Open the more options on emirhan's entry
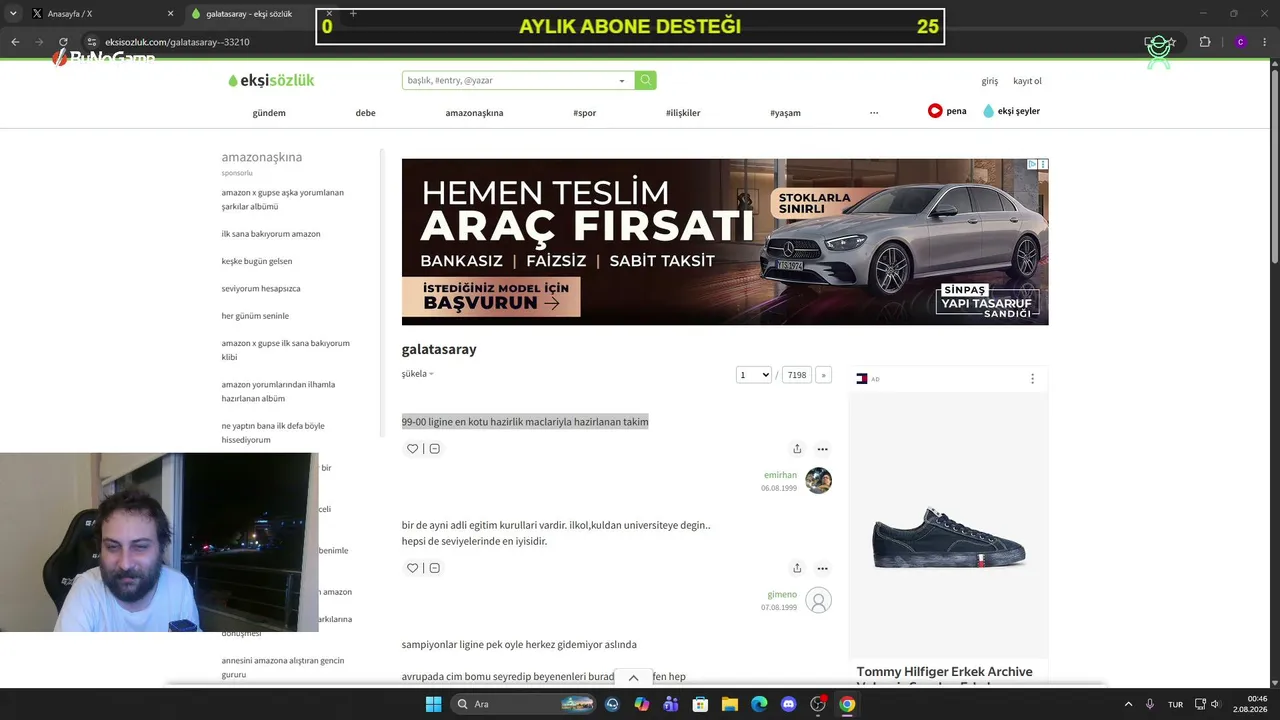The height and width of the screenshot is (720, 1280). point(822,449)
